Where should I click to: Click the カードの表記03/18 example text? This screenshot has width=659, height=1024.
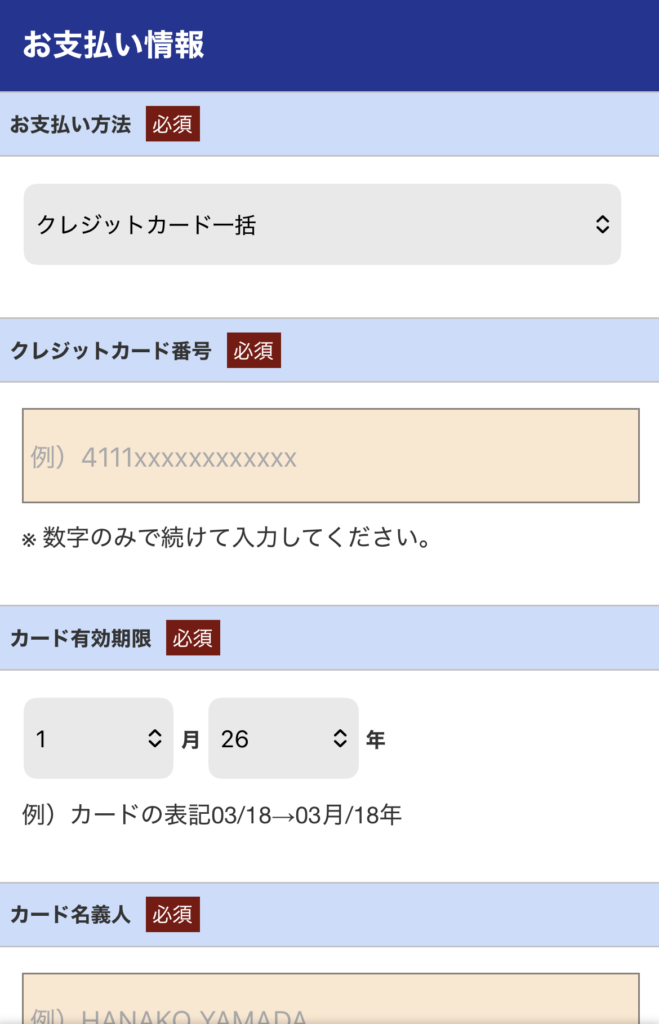(x=212, y=815)
